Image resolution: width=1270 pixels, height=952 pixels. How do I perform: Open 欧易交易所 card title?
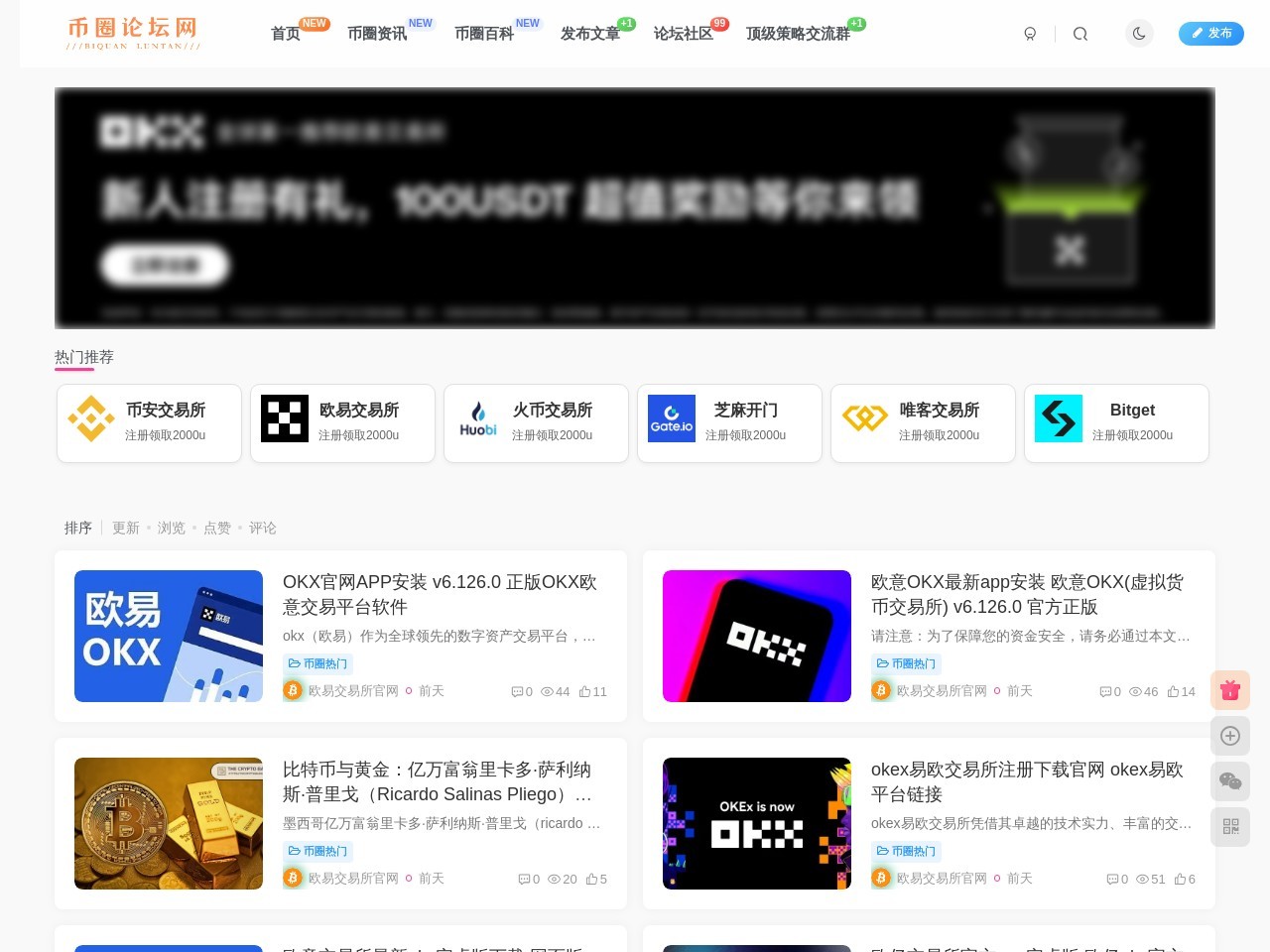[x=359, y=411]
